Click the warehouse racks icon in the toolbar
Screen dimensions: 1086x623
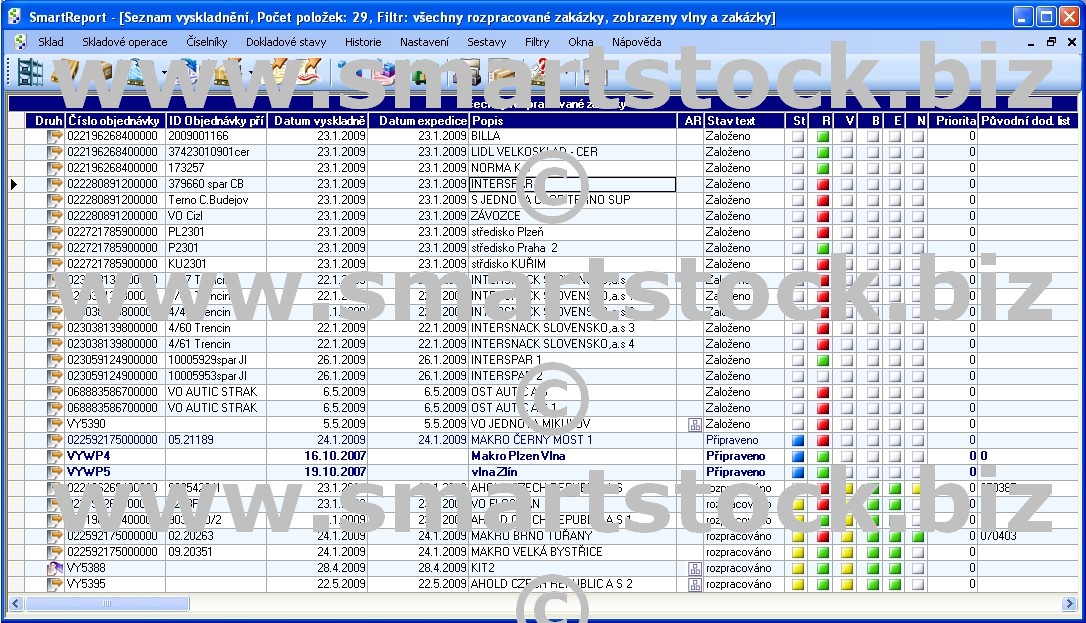click(x=31, y=73)
